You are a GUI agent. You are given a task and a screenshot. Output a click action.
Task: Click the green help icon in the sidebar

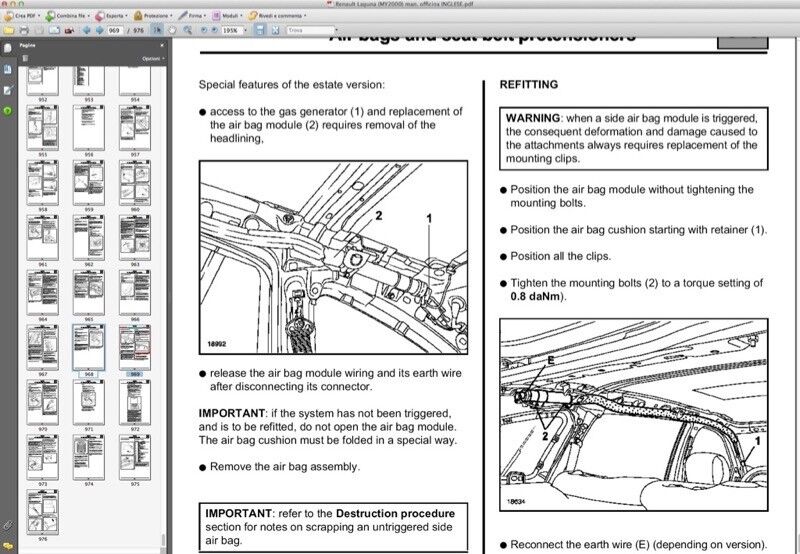point(8,111)
